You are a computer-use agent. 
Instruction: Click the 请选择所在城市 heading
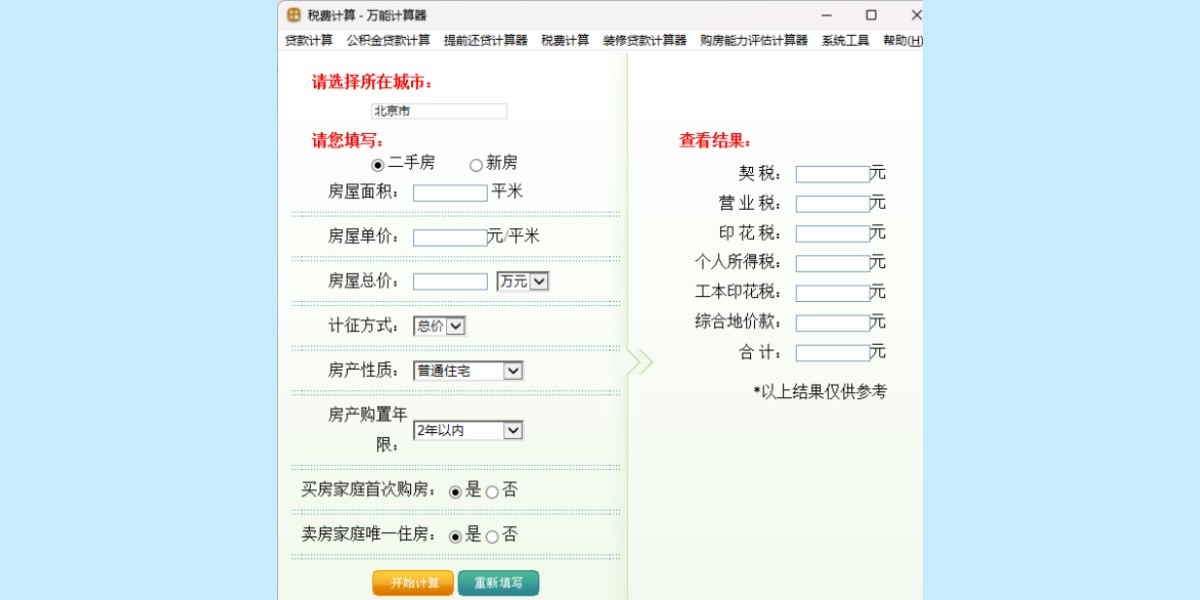point(372,82)
